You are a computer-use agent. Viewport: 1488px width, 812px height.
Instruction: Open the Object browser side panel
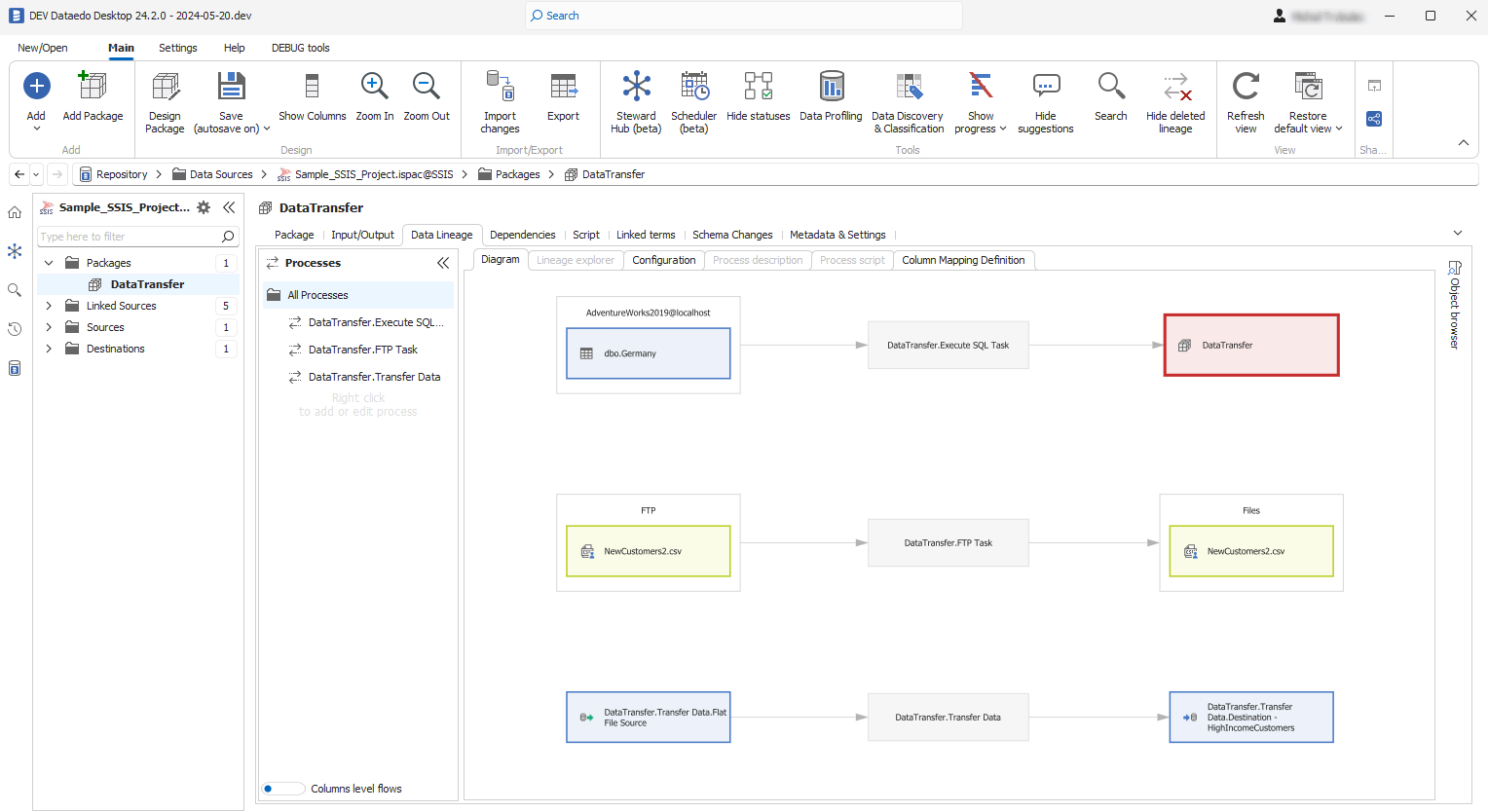[1454, 305]
